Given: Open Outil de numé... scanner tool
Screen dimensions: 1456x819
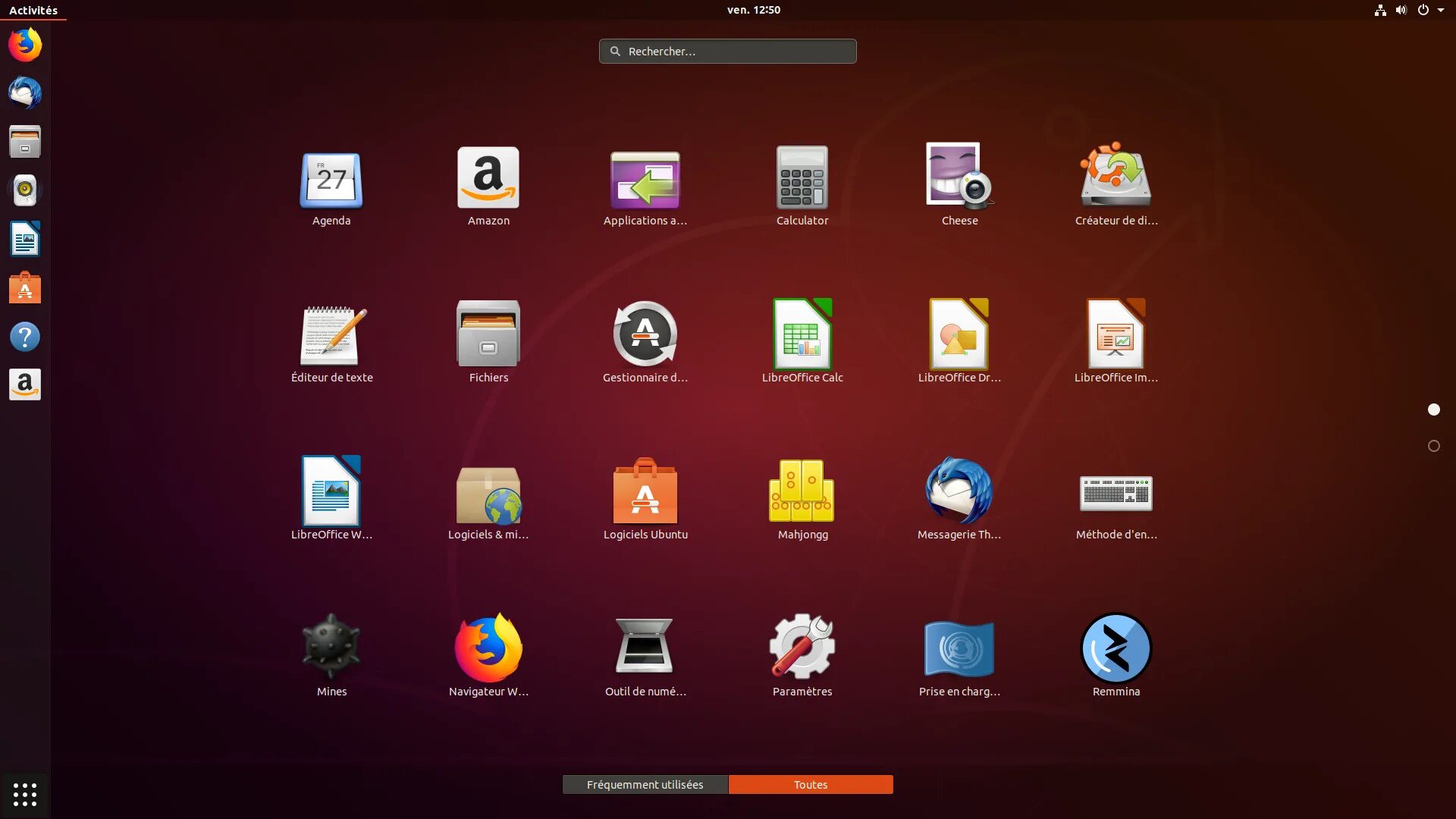Looking at the screenshot, I should [x=645, y=647].
